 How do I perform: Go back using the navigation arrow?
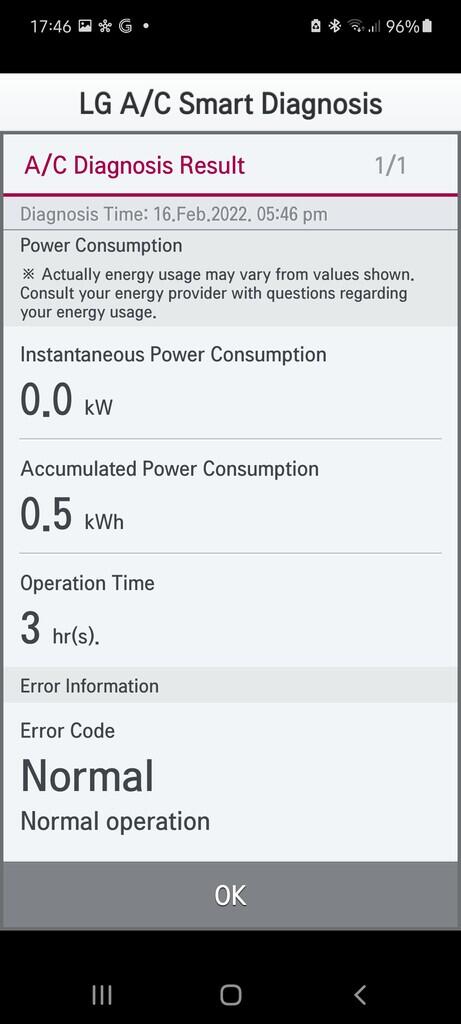pyautogui.click(x=360, y=995)
